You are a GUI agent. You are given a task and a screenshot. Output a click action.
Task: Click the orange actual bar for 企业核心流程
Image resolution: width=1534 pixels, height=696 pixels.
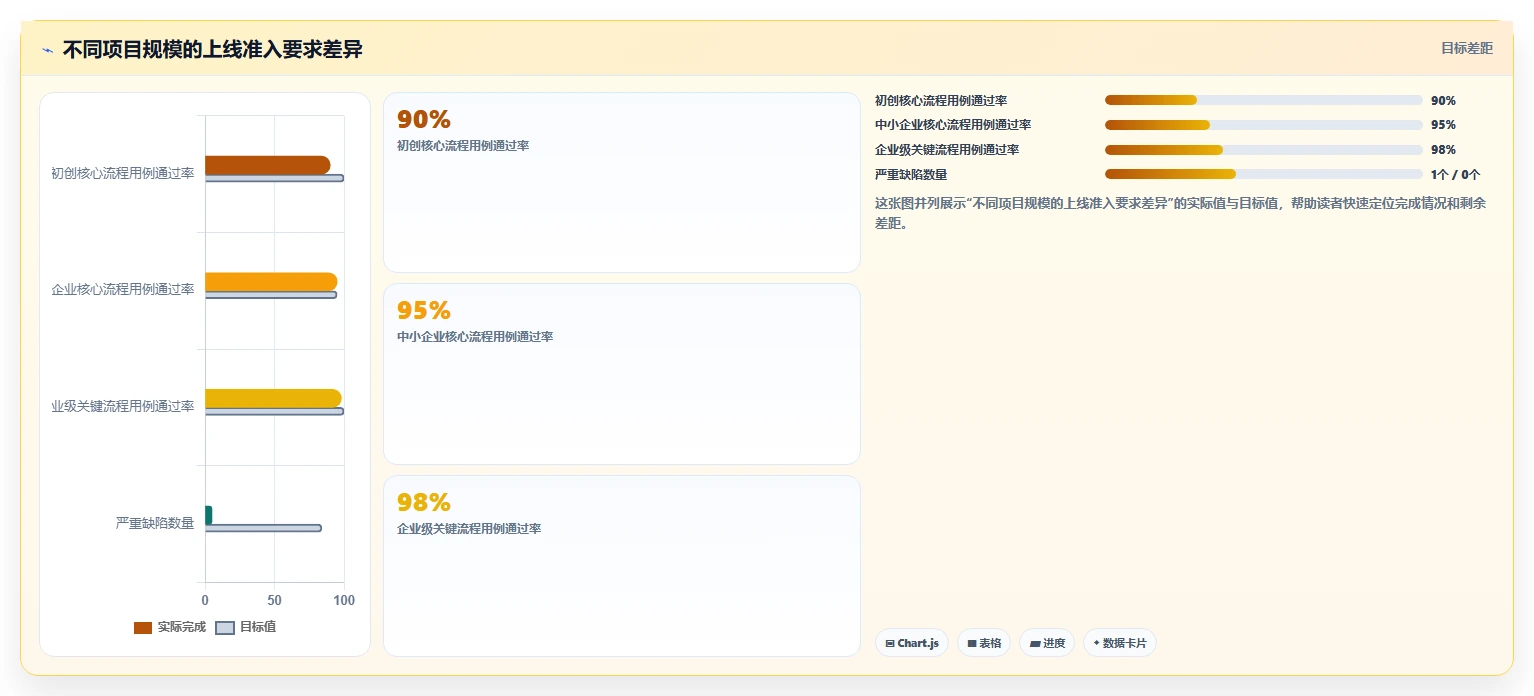[x=271, y=282]
